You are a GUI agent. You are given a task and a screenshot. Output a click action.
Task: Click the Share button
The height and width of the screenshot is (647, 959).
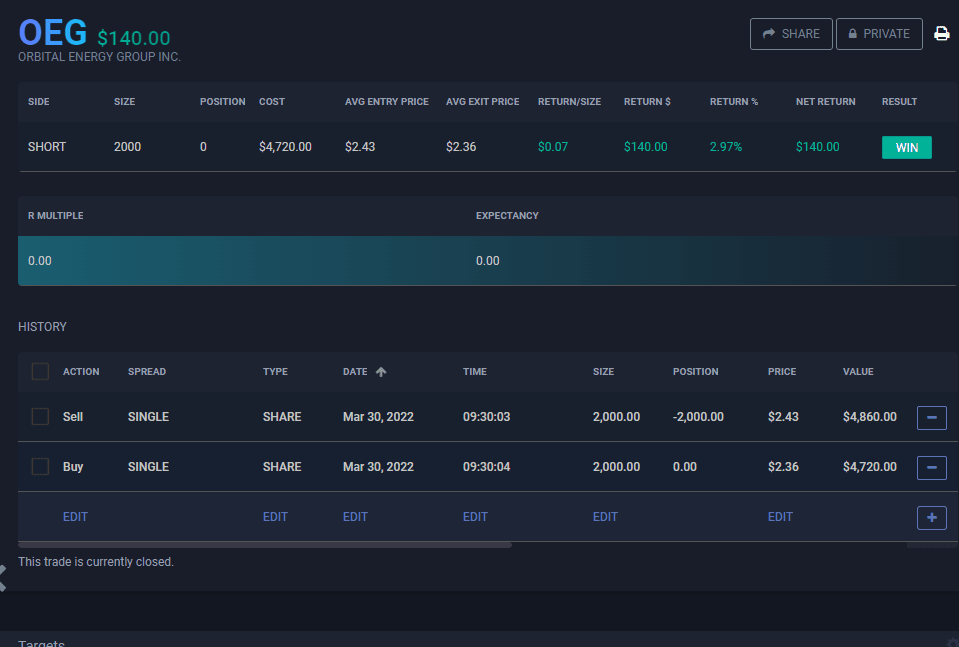click(791, 34)
